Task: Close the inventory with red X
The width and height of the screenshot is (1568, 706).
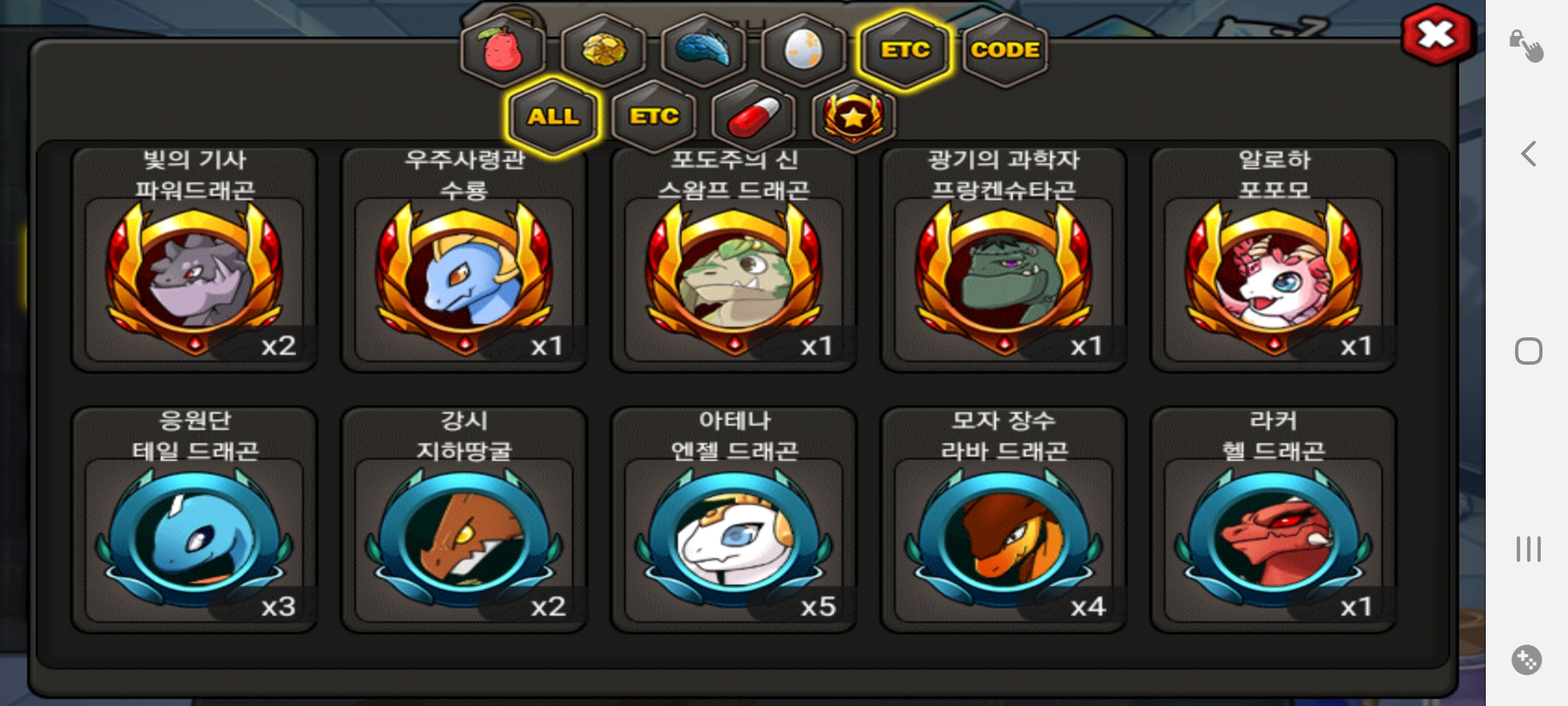Action: coord(1436,35)
